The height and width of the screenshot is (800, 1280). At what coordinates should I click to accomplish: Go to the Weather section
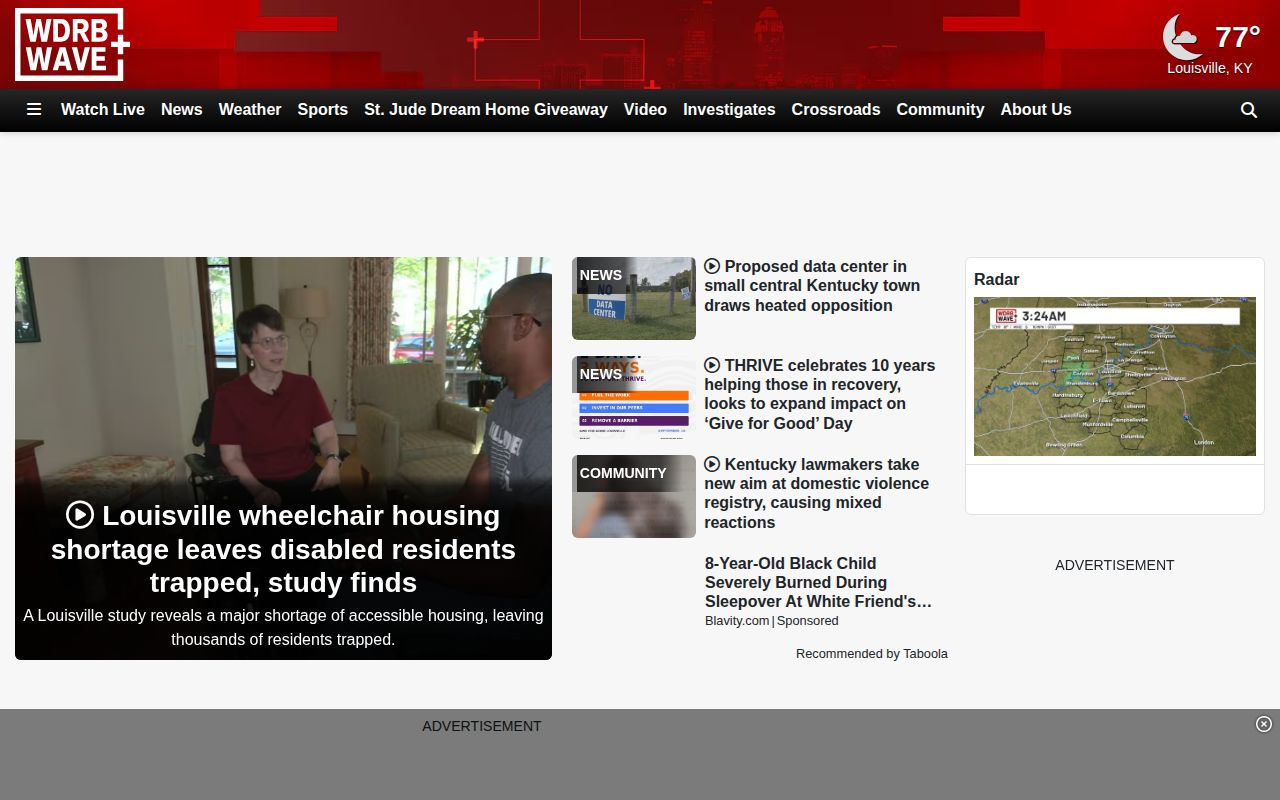coord(250,110)
